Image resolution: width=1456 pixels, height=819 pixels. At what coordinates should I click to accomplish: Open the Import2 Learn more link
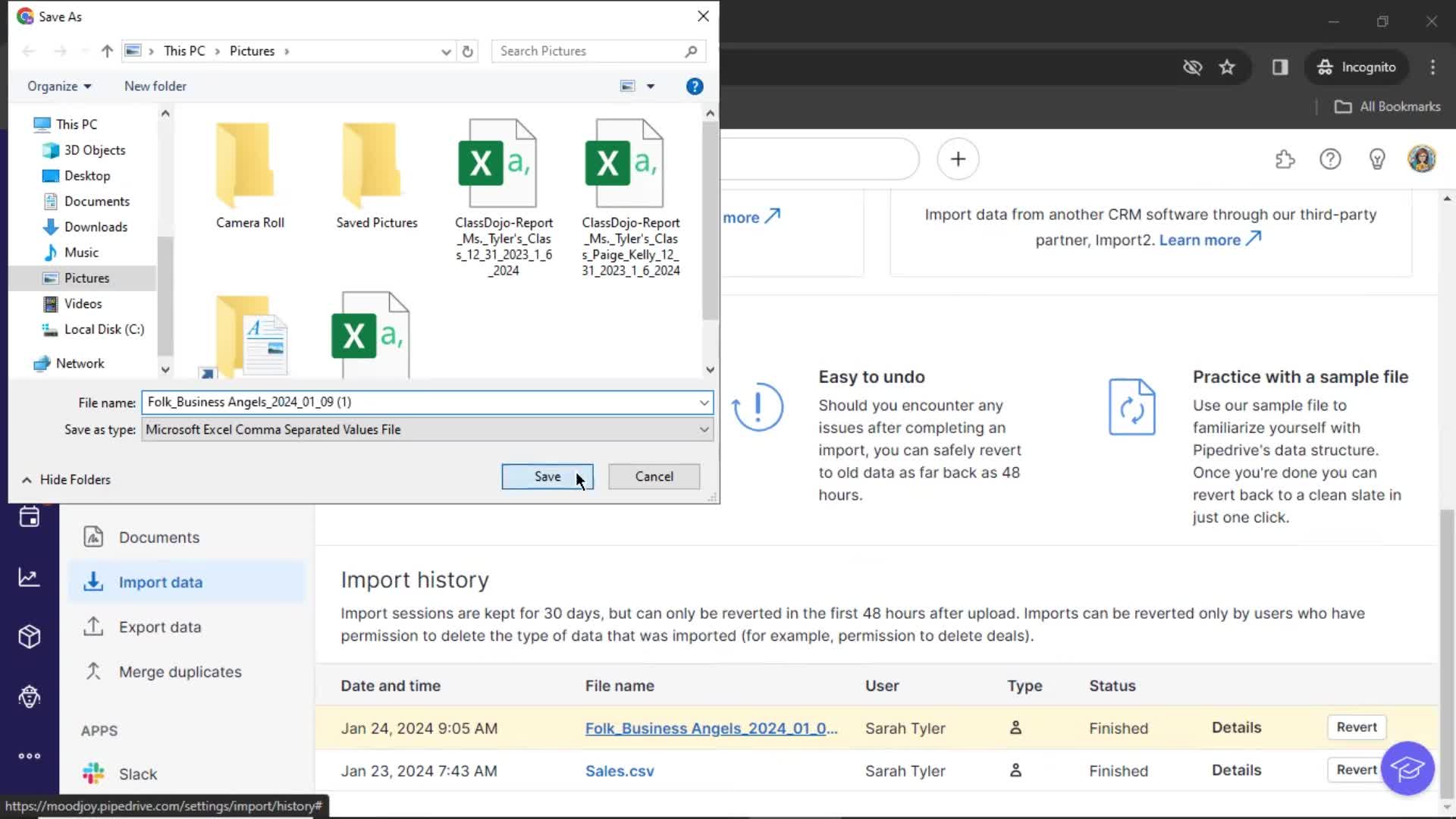pos(1210,240)
